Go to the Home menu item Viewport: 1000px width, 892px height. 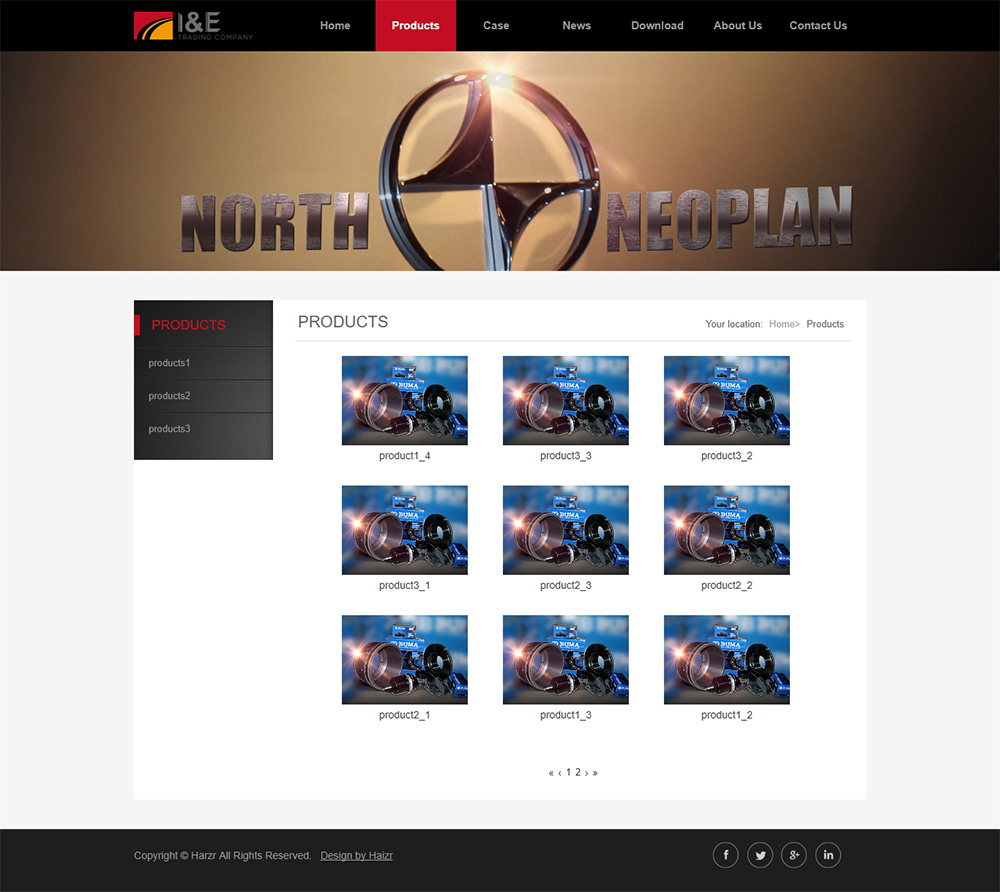(335, 26)
